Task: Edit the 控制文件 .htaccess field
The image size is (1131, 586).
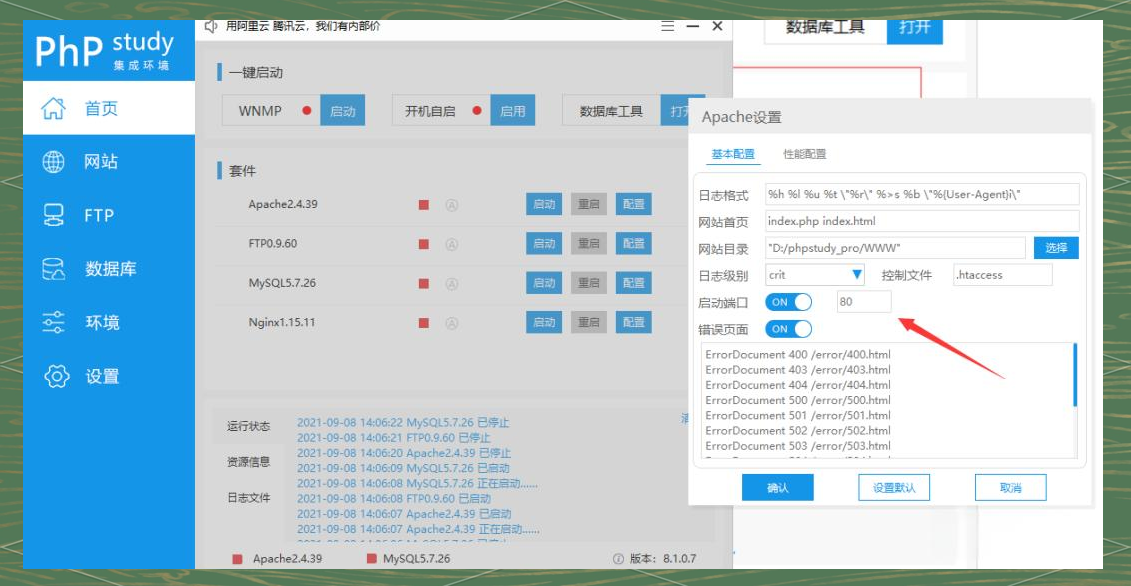Action: (x=1003, y=274)
